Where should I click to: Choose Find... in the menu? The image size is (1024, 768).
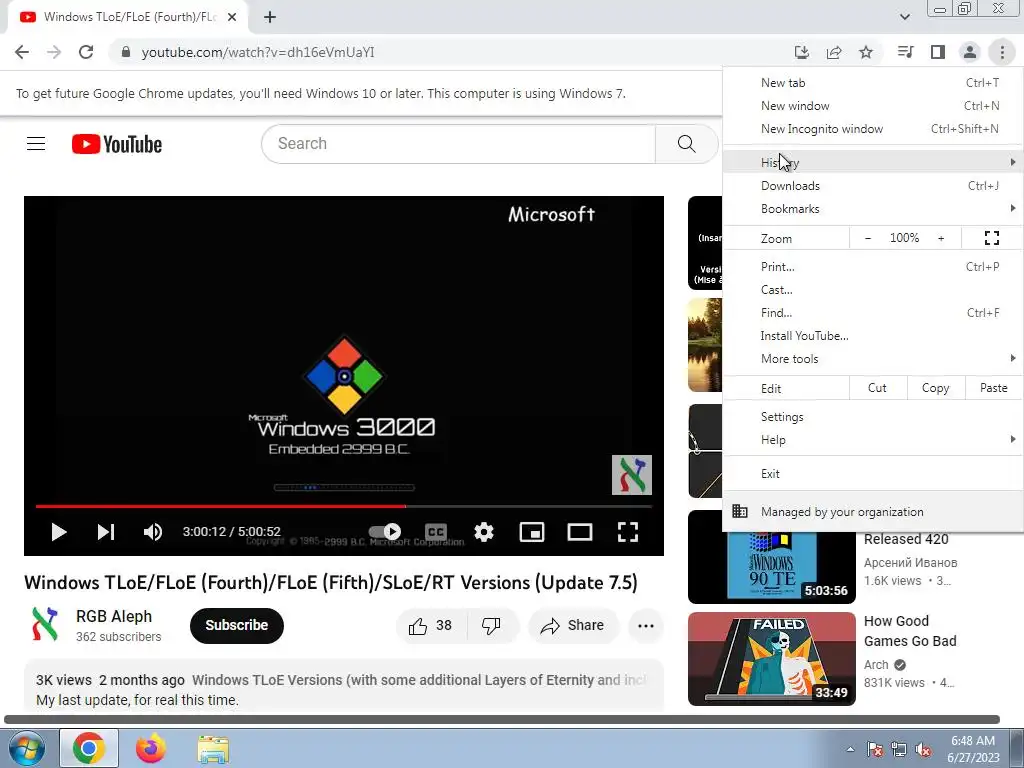pos(872,312)
